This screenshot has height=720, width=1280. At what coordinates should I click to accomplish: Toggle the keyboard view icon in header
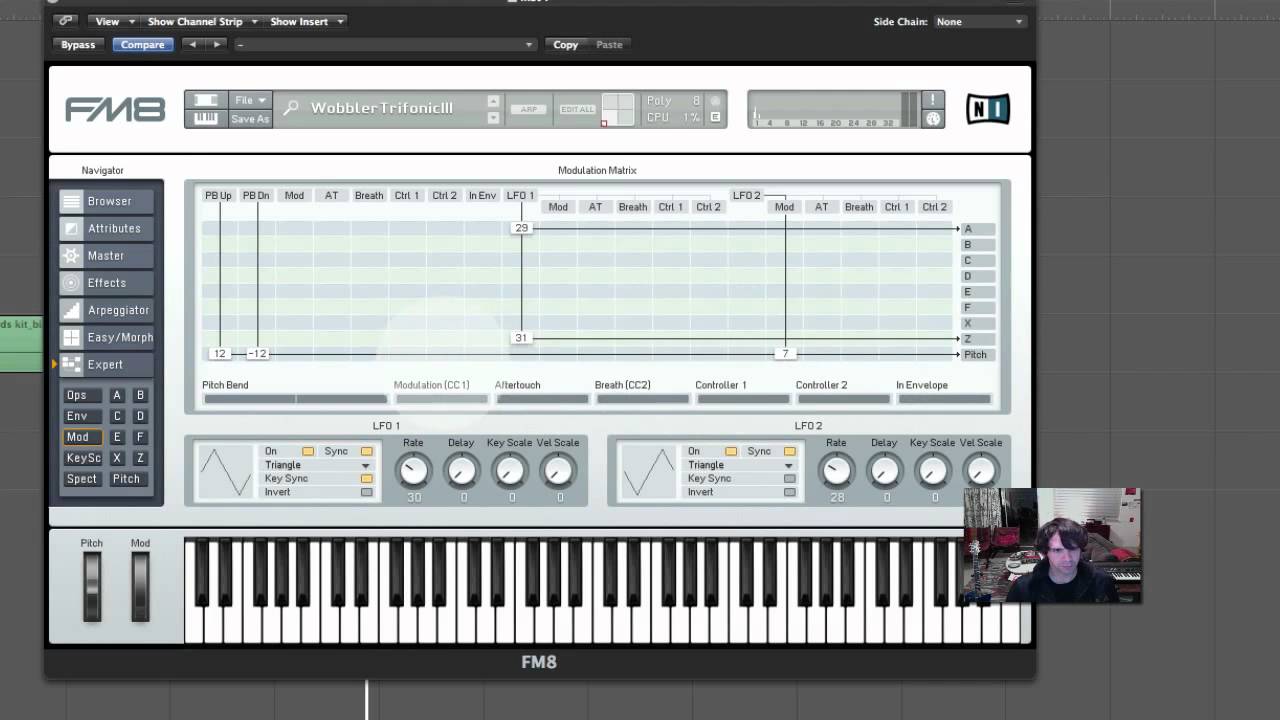point(205,118)
